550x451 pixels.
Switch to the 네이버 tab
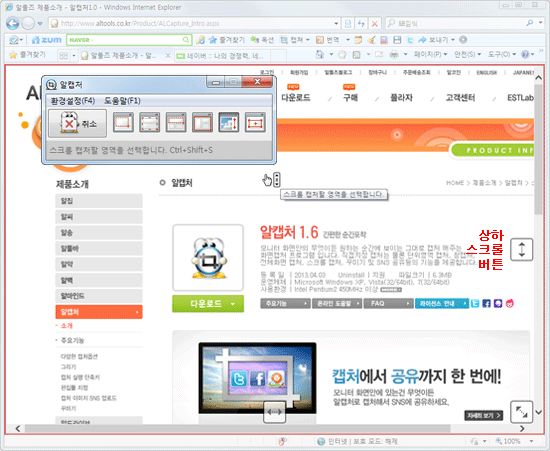tap(223, 56)
